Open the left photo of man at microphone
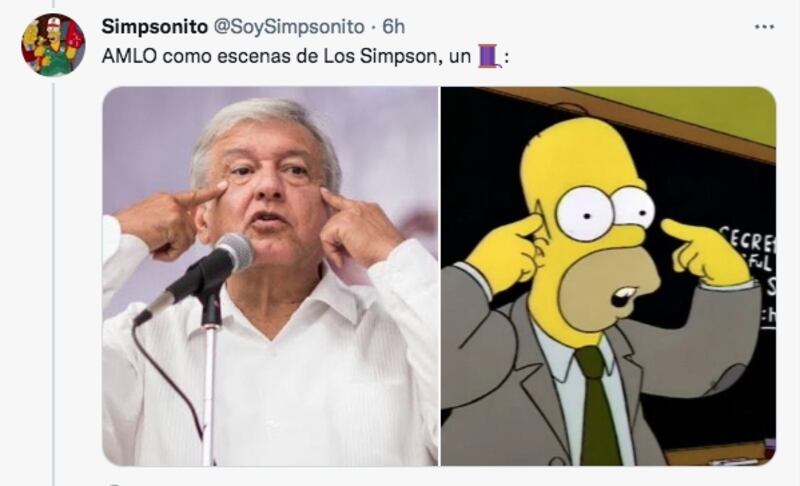The height and width of the screenshot is (486, 800). [x=270, y=276]
